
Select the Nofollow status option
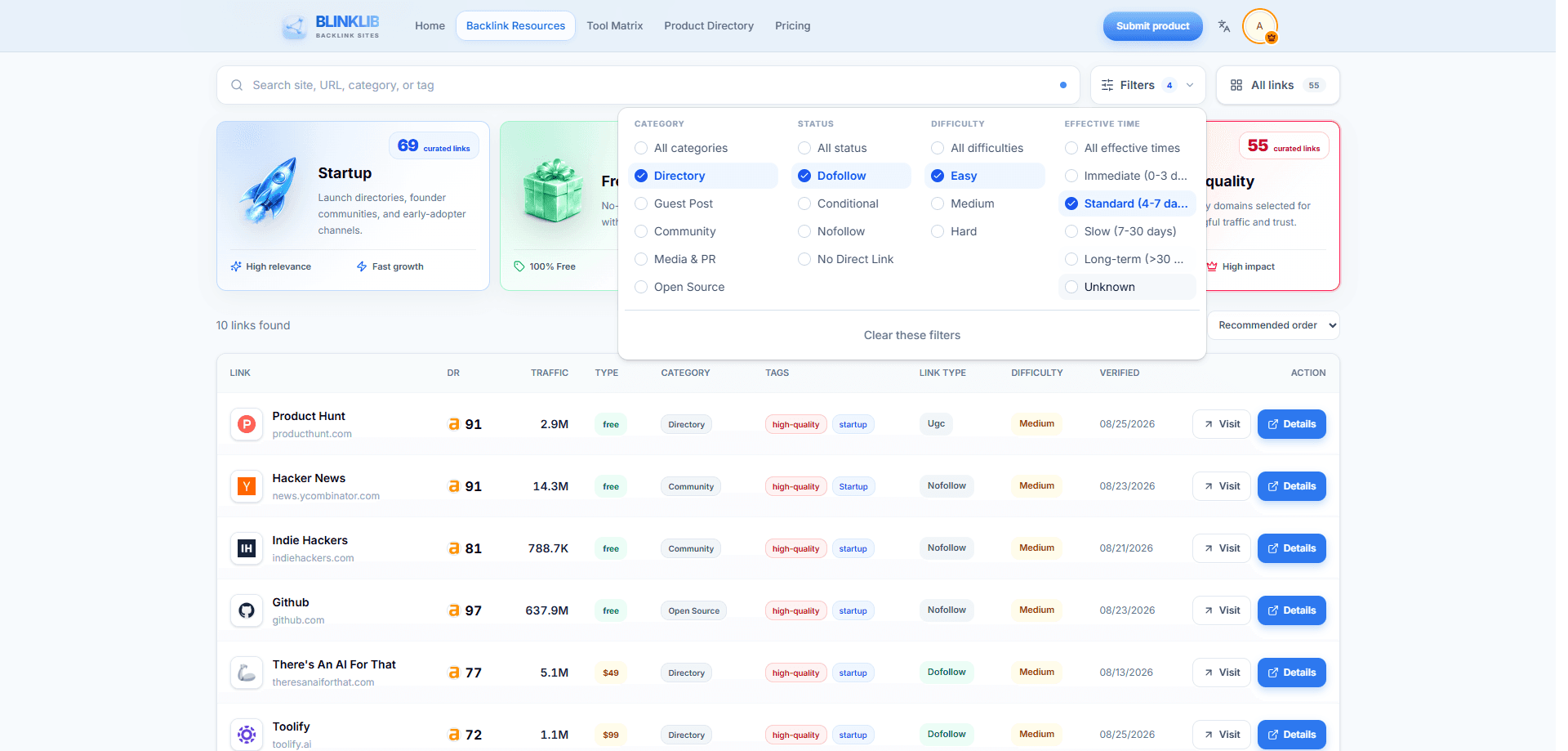click(851, 231)
